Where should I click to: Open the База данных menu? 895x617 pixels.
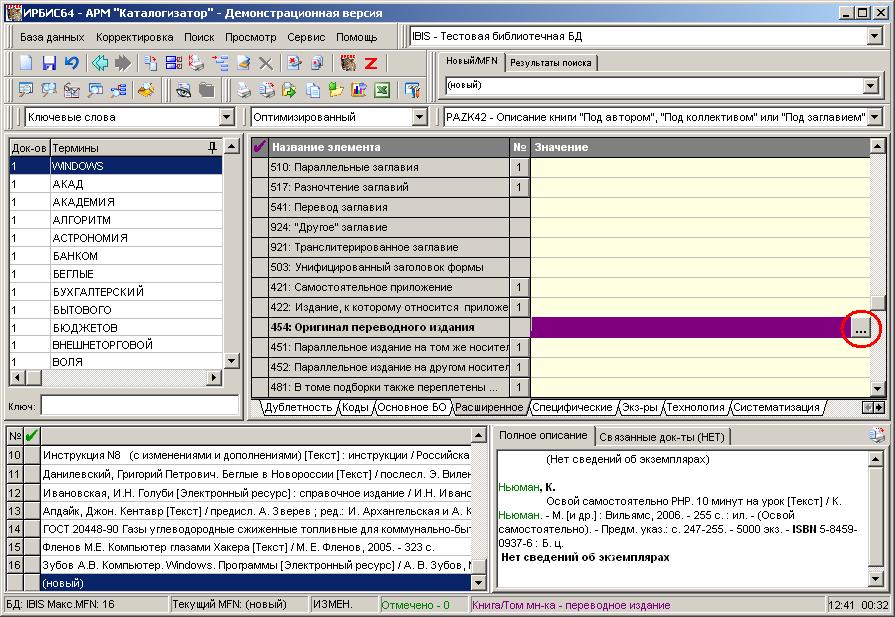coord(52,37)
